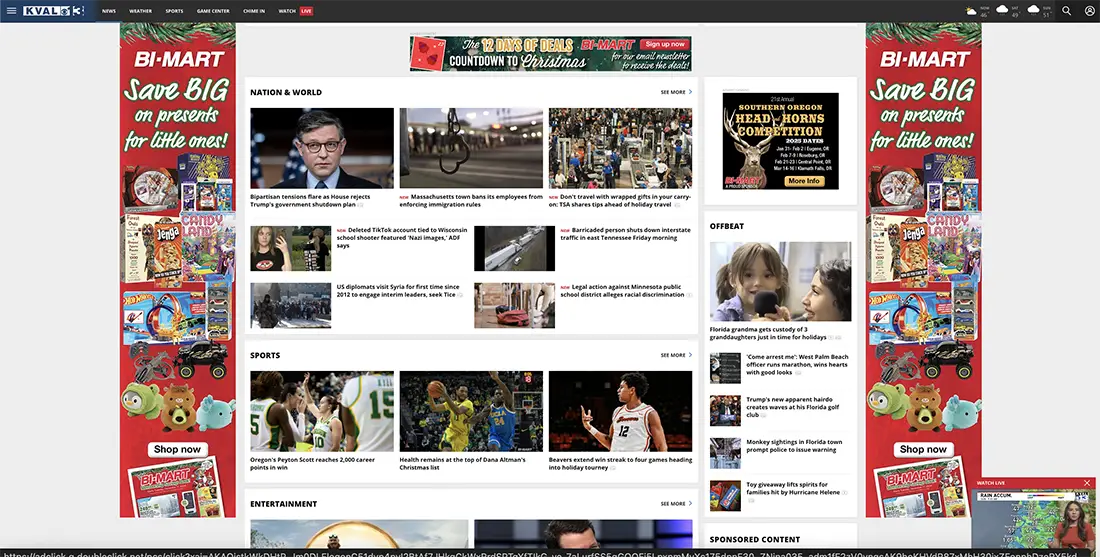This screenshot has width=1100, height=557.
Task: Click Shop now on left Bi-Mart ad
Action: [177, 449]
